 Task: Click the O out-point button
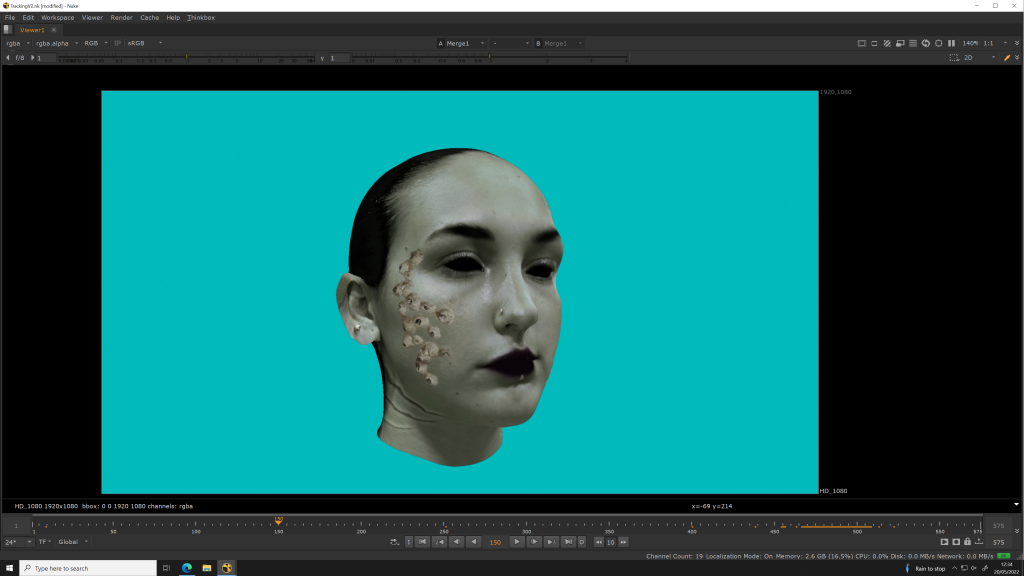582,542
